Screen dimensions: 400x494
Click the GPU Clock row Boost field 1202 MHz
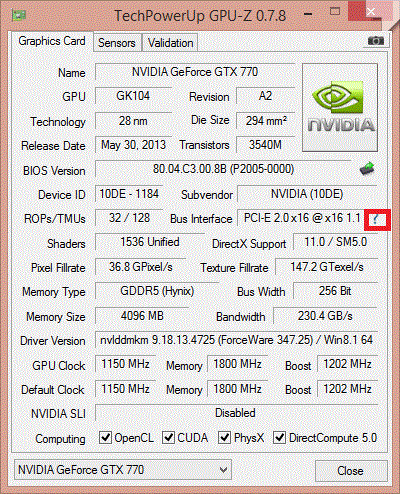(x=347, y=364)
